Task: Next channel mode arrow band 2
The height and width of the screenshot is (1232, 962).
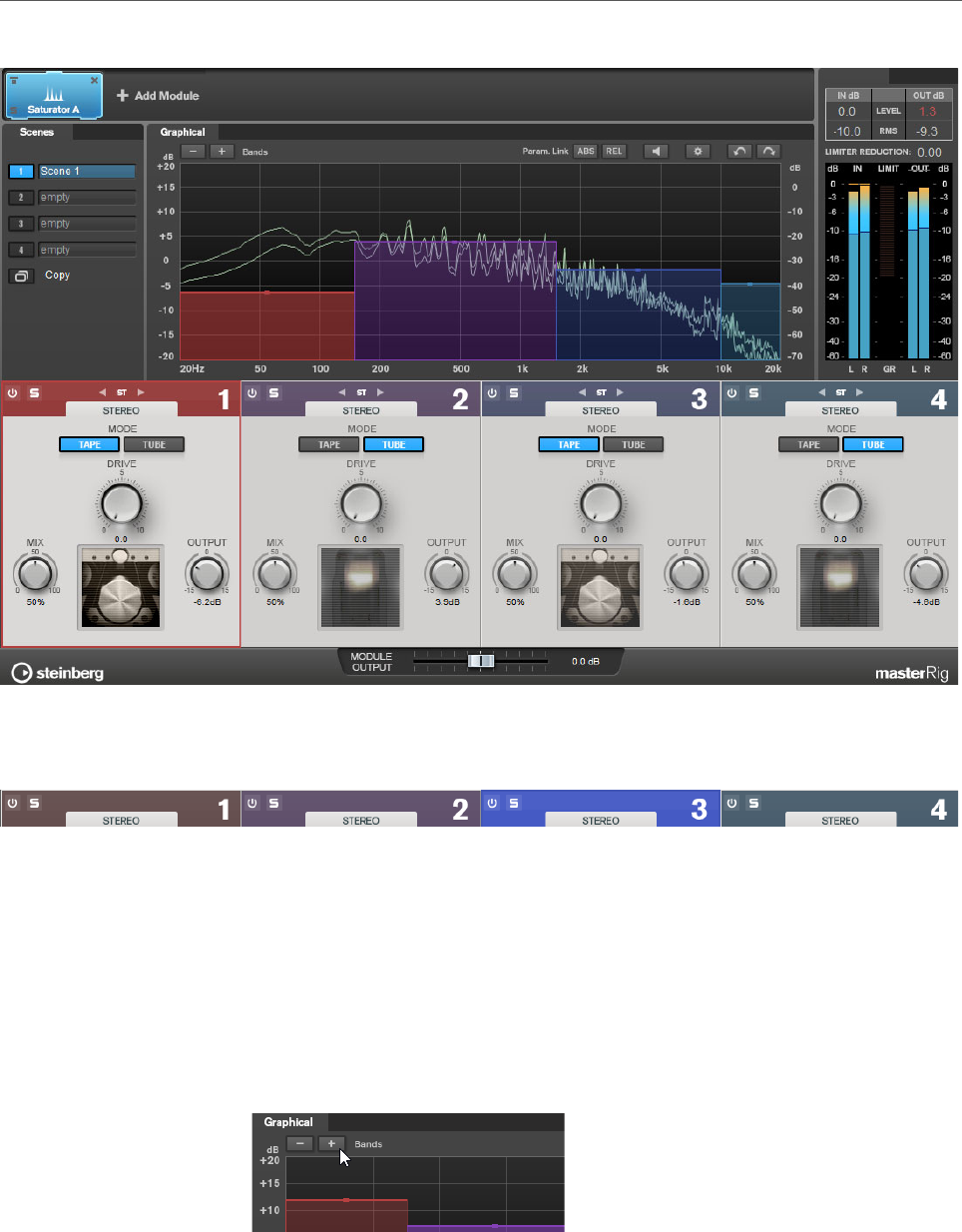Action: tap(380, 392)
